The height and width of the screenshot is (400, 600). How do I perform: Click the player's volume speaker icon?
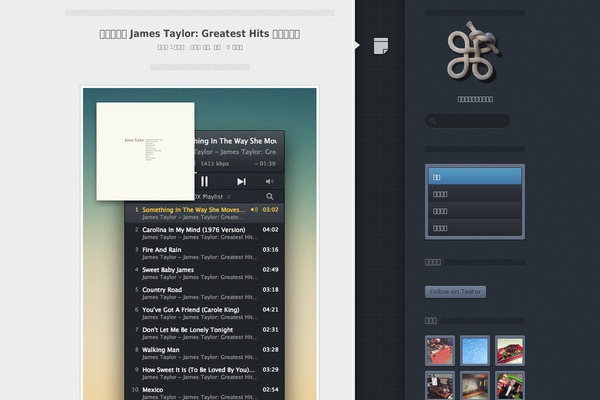click(270, 181)
